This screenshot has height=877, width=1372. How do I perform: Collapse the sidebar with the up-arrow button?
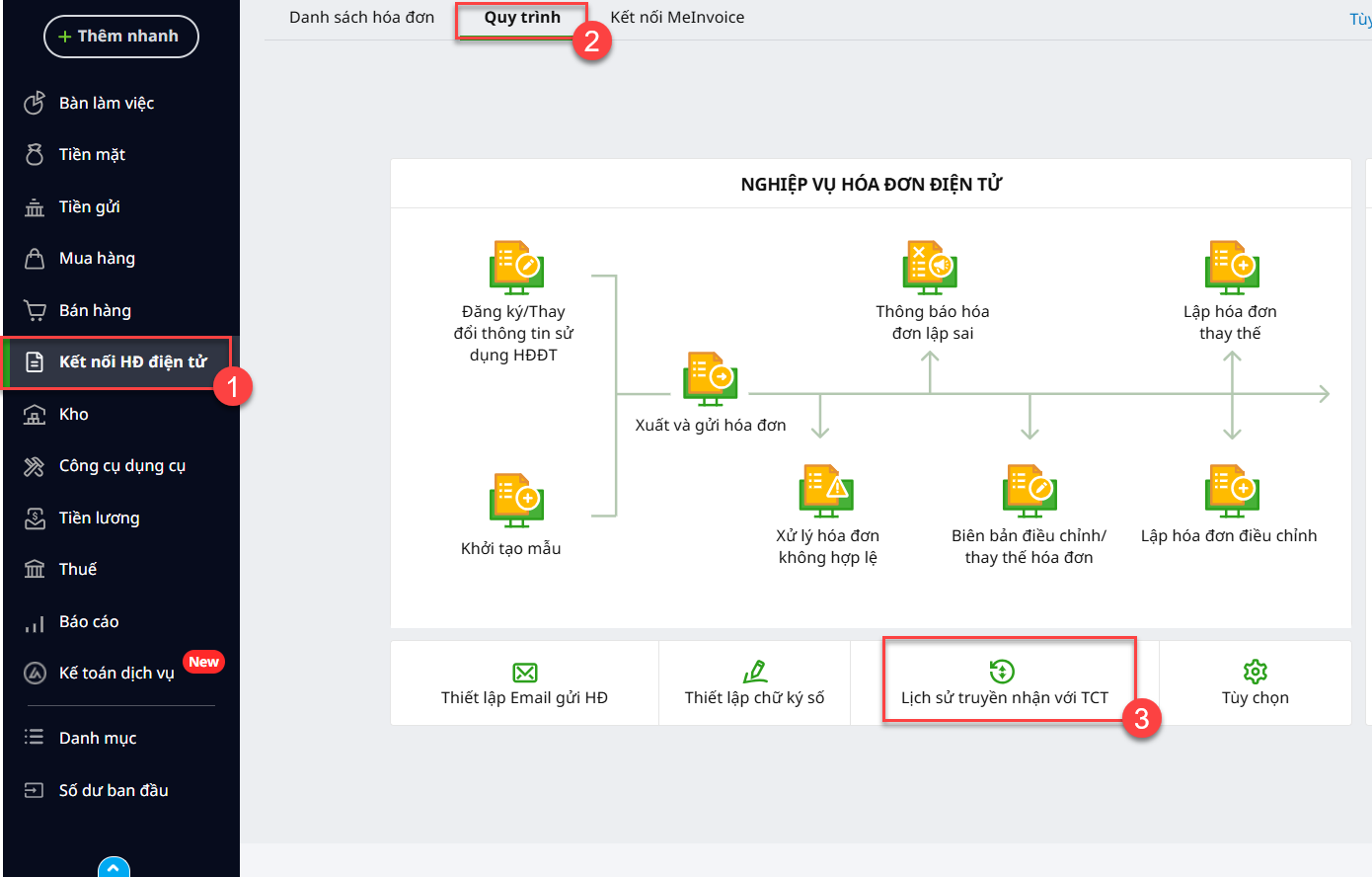pos(114,868)
